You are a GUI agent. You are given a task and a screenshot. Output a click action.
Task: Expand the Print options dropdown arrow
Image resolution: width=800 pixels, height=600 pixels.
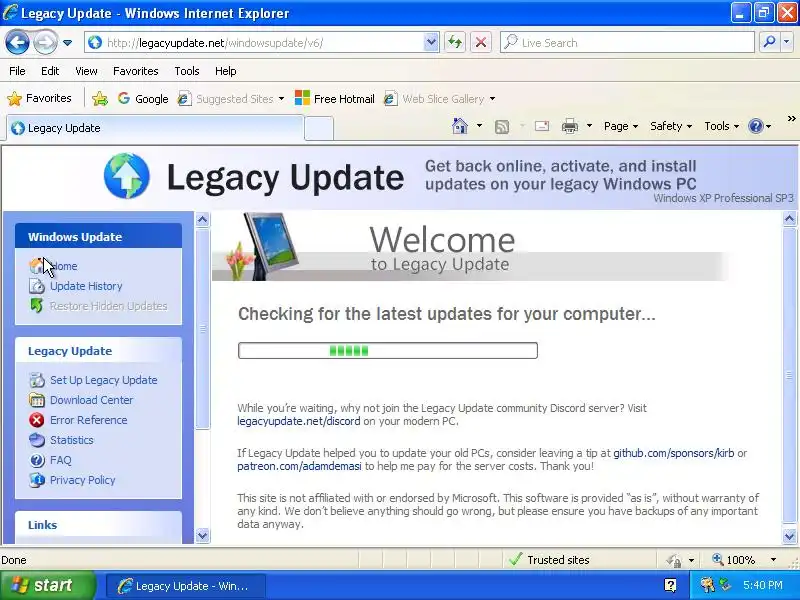[589, 126]
